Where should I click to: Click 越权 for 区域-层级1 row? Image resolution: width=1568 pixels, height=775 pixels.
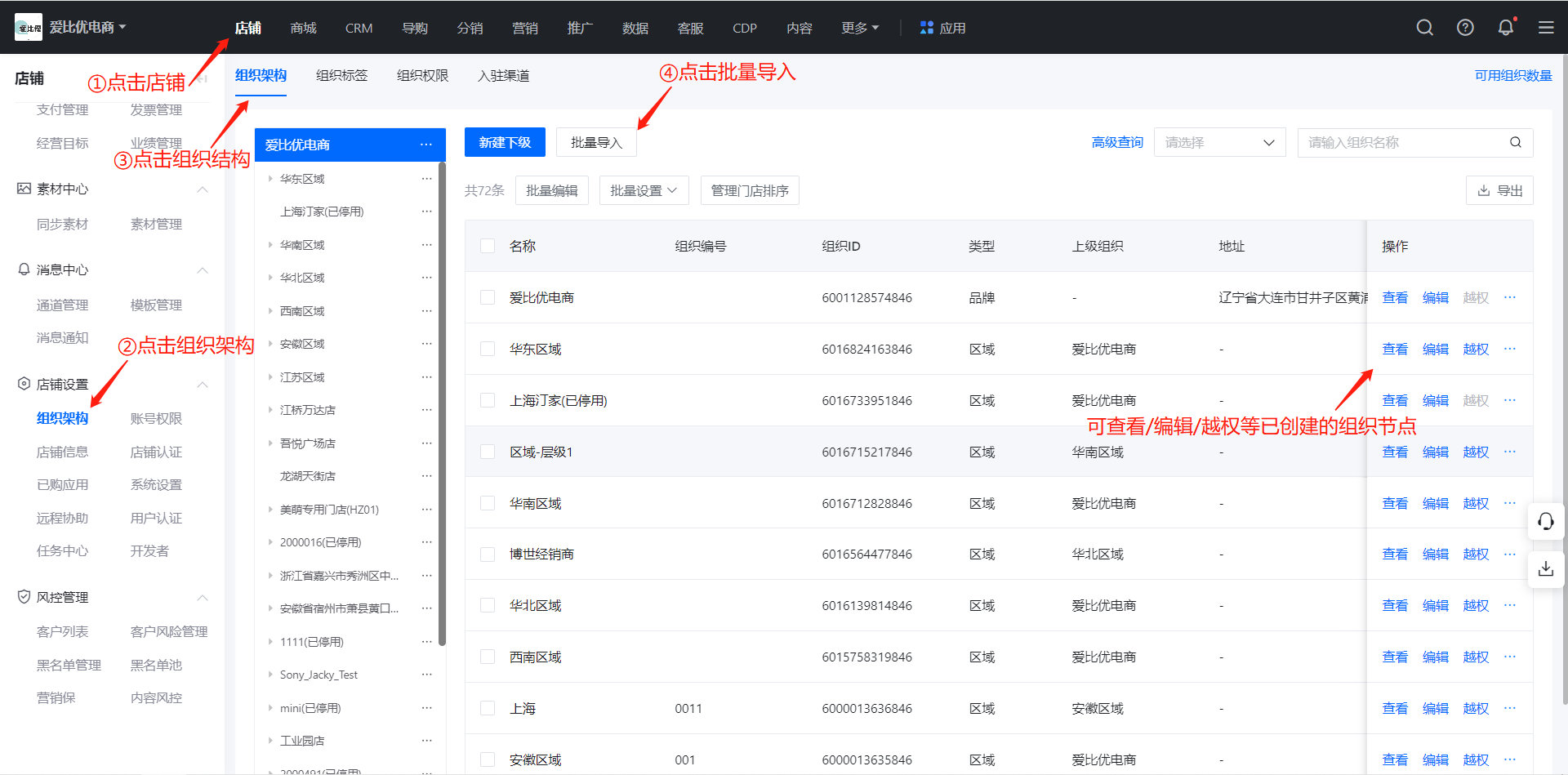pyautogui.click(x=1476, y=452)
